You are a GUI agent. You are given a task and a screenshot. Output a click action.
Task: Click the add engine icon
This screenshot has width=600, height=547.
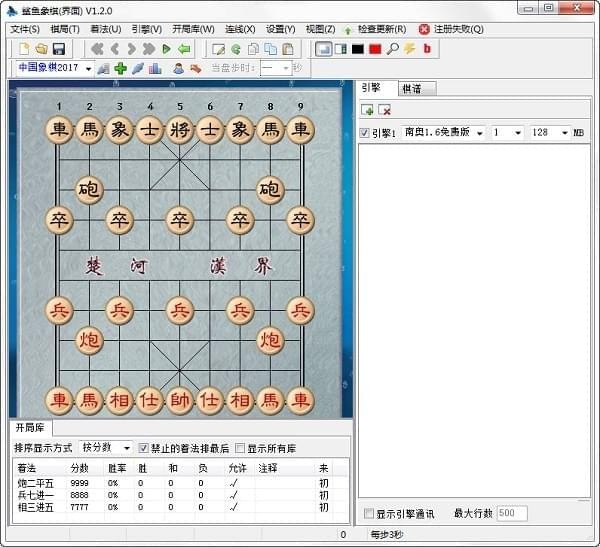pyautogui.click(x=367, y=109)
